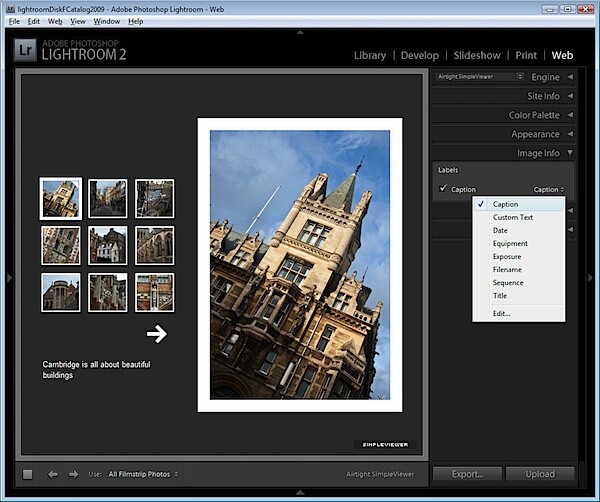Expand the Site Info panel

tap(570, 96)
